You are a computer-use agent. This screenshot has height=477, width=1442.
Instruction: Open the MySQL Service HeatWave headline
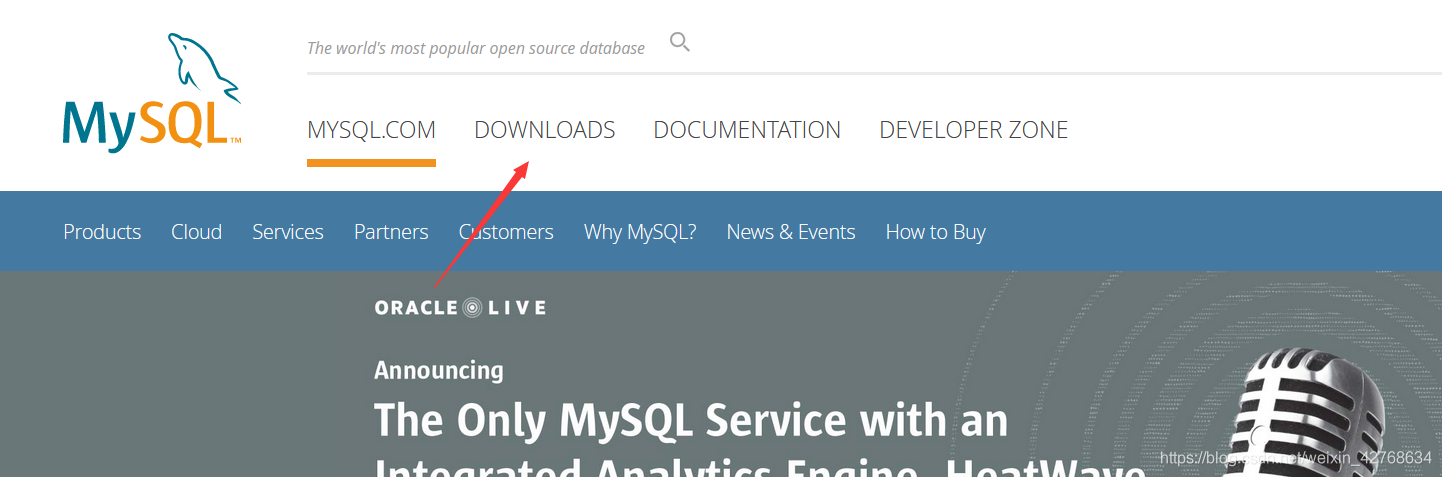pyautogui.click(x=760, y=438)
